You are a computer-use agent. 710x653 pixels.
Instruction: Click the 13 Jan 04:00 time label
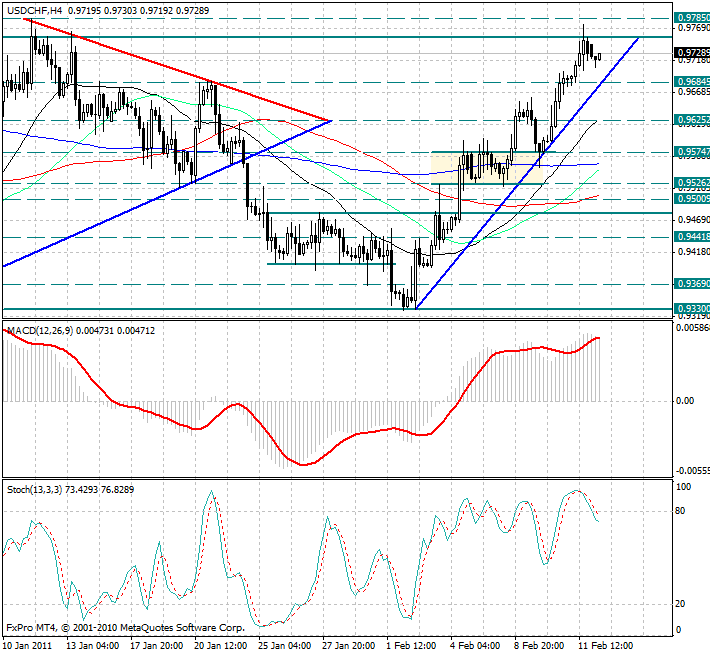92,646
